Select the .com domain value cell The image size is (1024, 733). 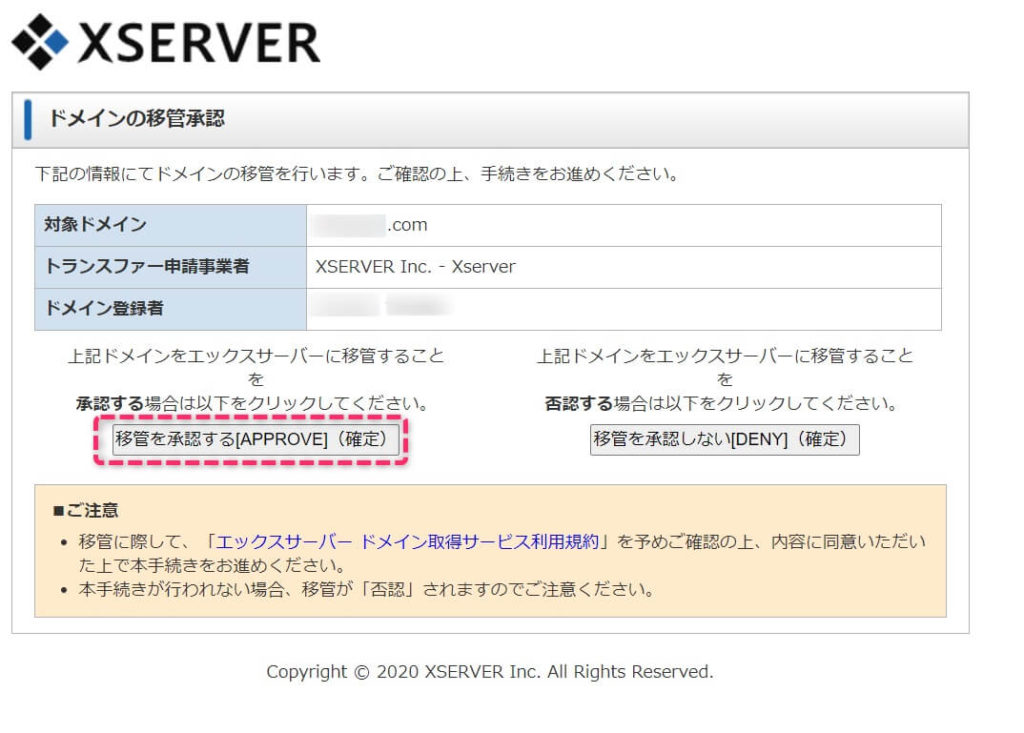(624, 225)
